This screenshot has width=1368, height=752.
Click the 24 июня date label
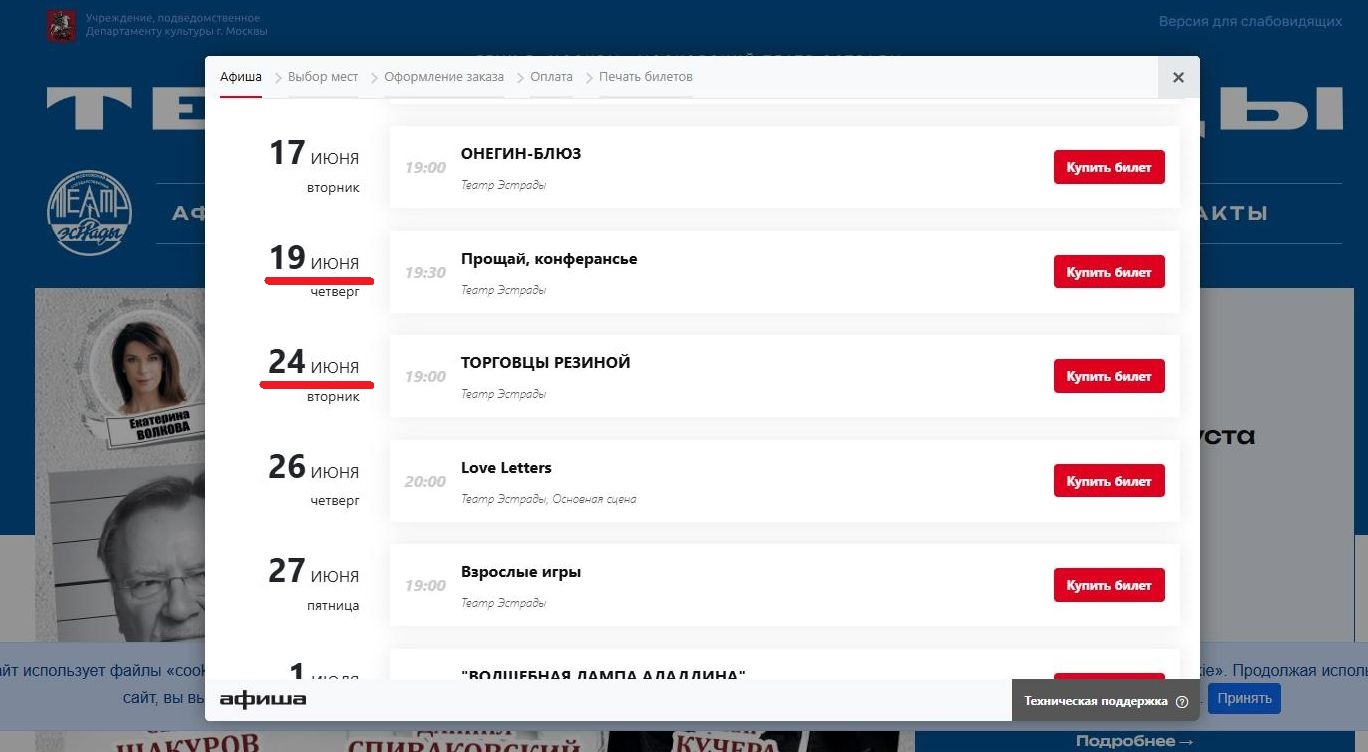tap(314, 363)
